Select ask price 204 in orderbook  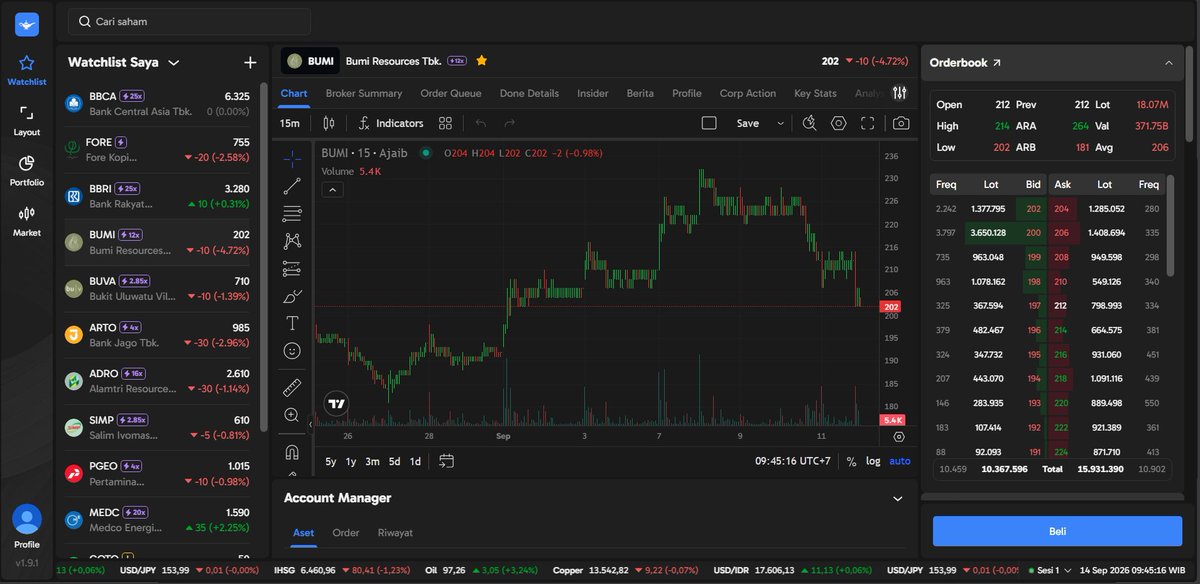(1061, 208)
